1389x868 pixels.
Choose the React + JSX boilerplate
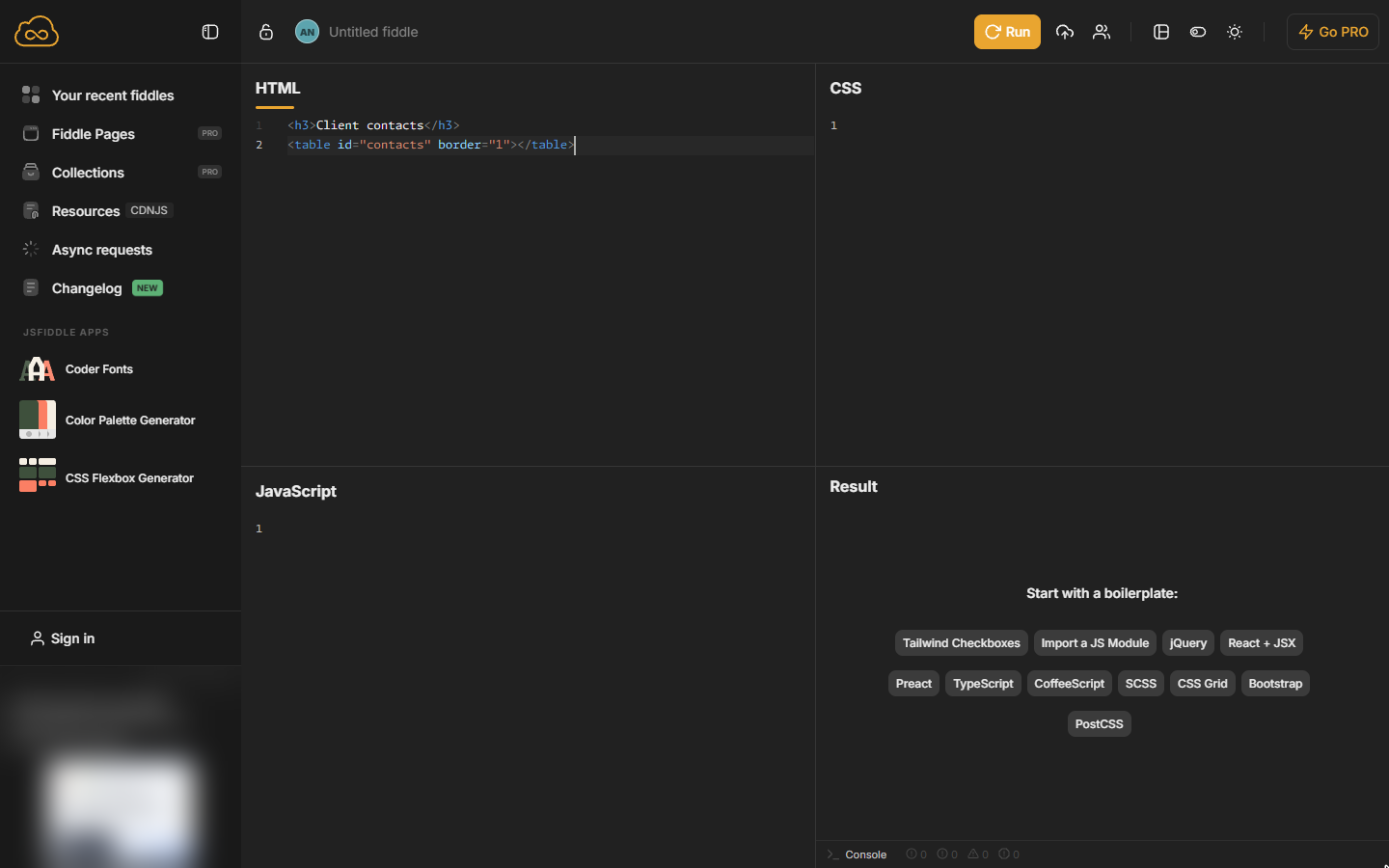click(1261, 643)
